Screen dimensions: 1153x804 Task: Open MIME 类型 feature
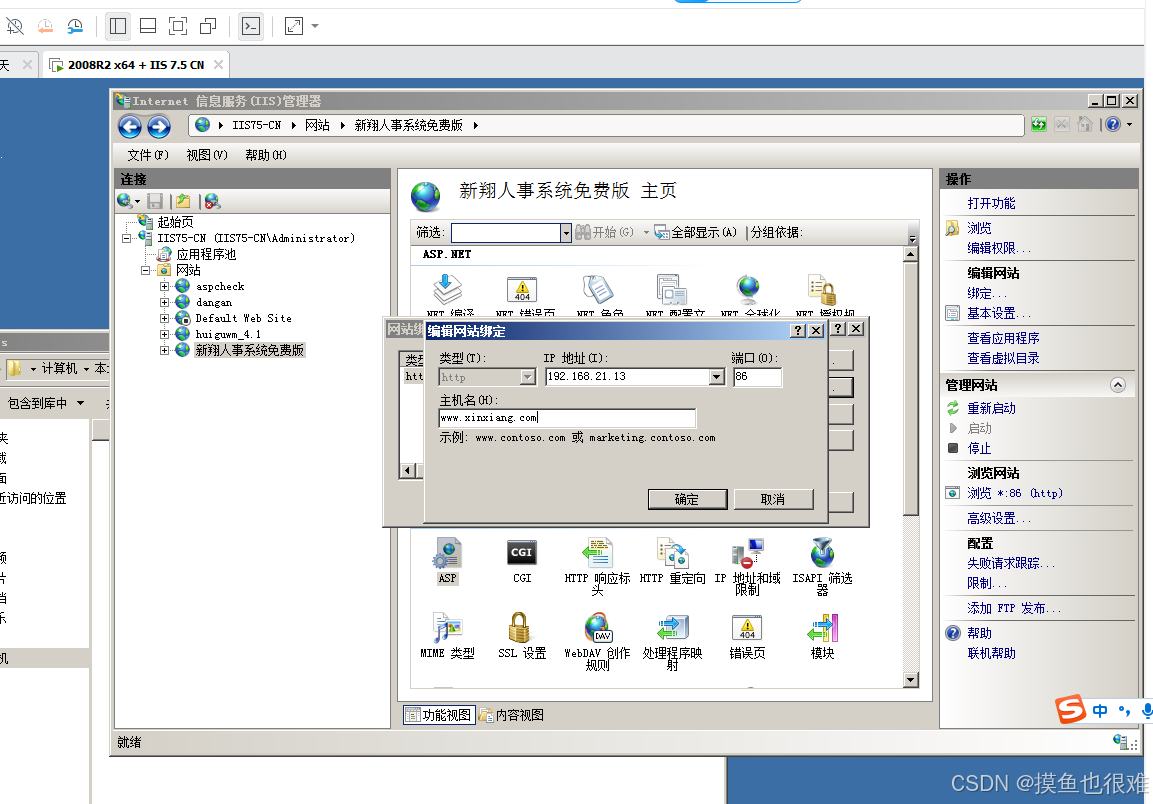point(447,636)
